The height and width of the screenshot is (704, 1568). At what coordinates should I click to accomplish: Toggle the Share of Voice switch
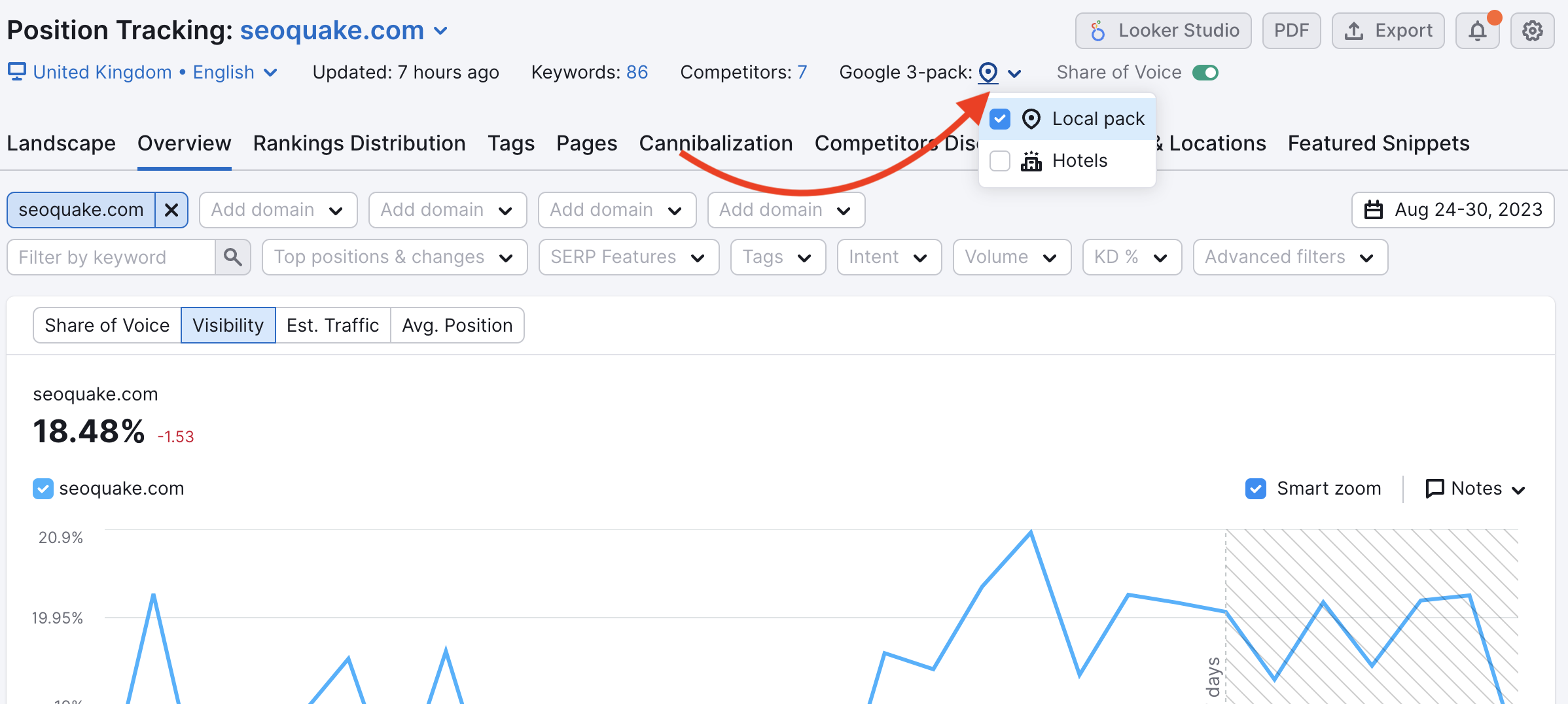(1205, 73)
